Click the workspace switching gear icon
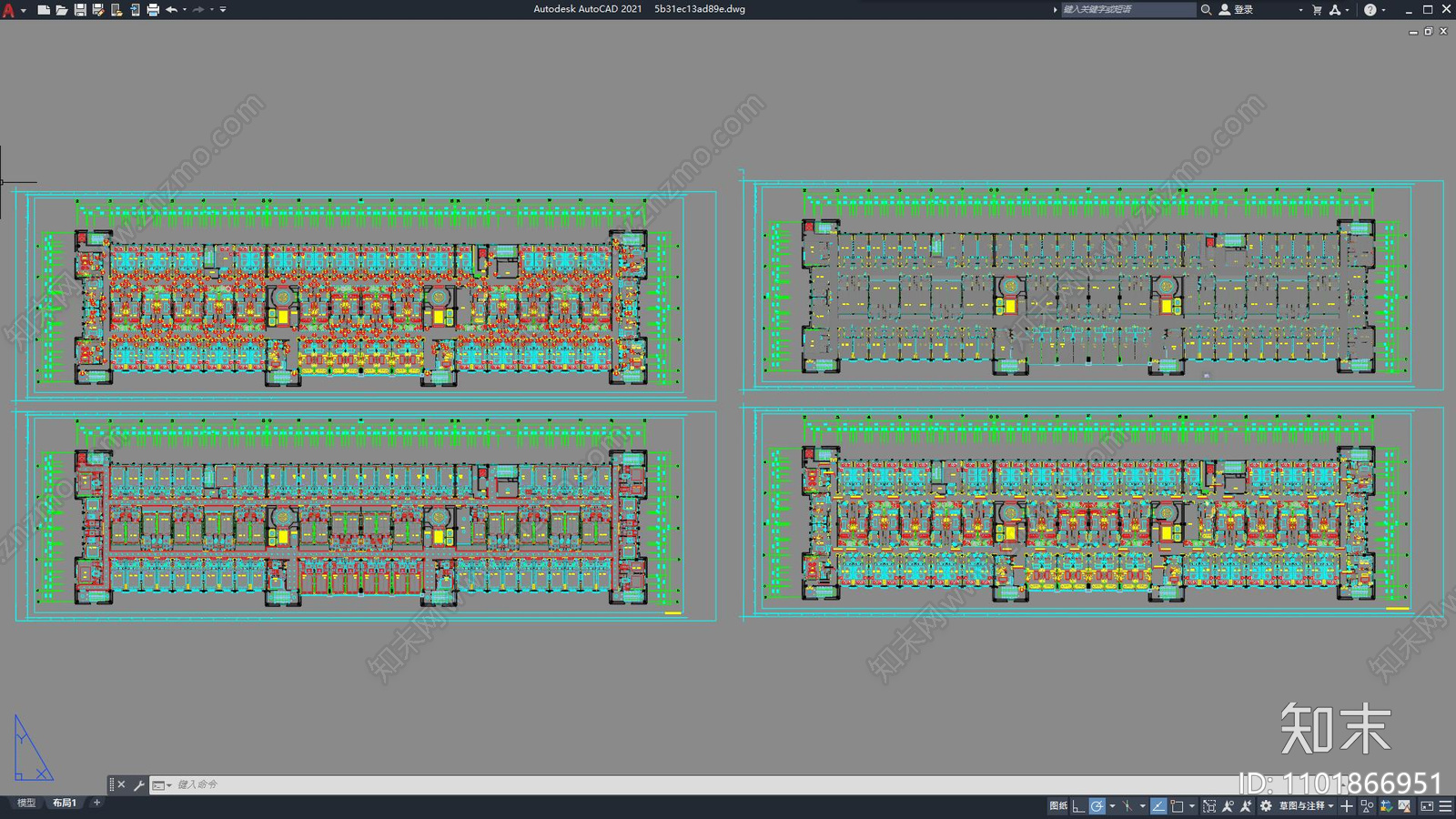 click(1266, 806)
